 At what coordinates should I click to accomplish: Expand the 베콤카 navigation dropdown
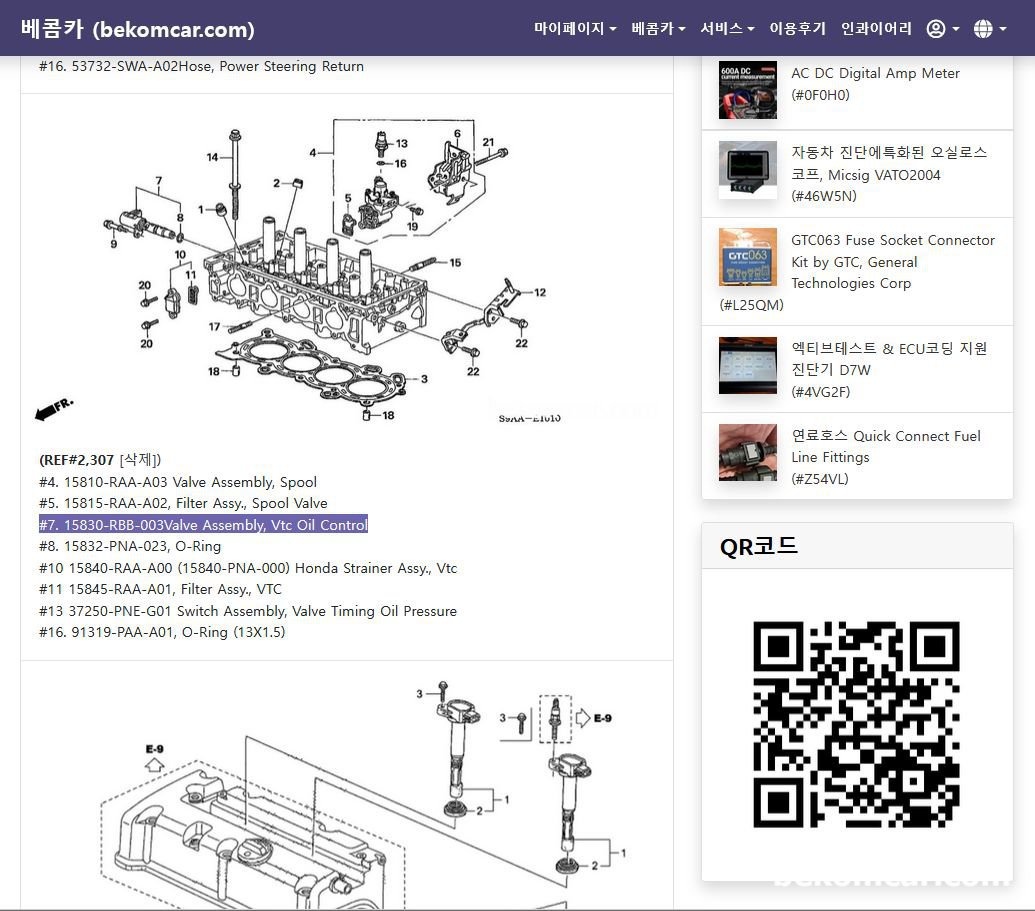coord(658,28)
